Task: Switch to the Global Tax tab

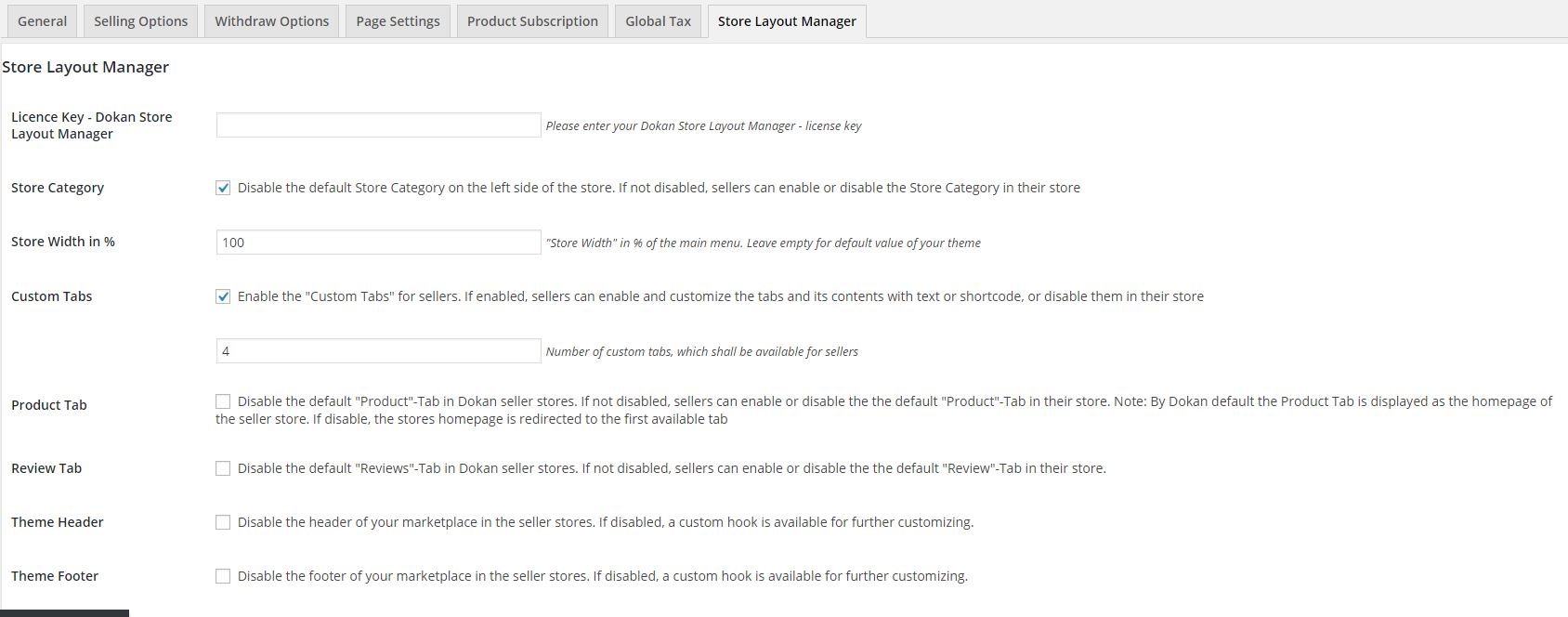Action: (658, 20)
